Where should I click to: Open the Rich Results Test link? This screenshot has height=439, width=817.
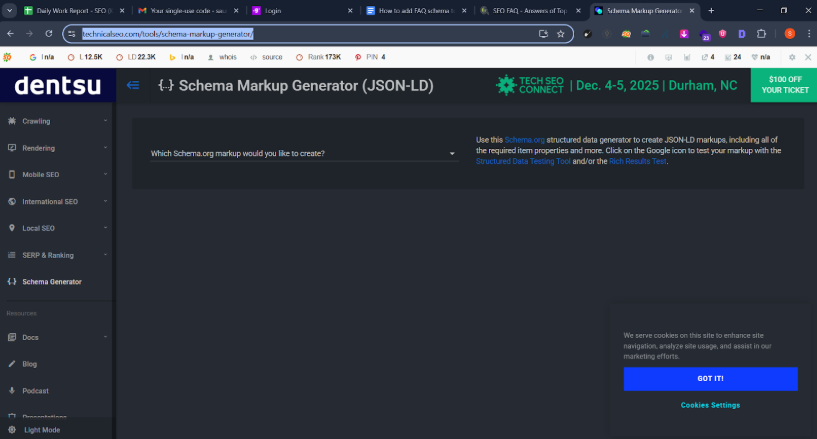[x=636, y=161]
